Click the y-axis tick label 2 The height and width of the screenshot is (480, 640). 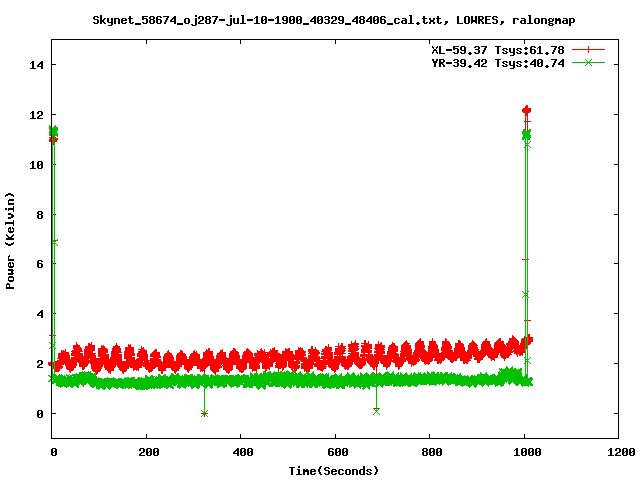(x=40, y=364)
